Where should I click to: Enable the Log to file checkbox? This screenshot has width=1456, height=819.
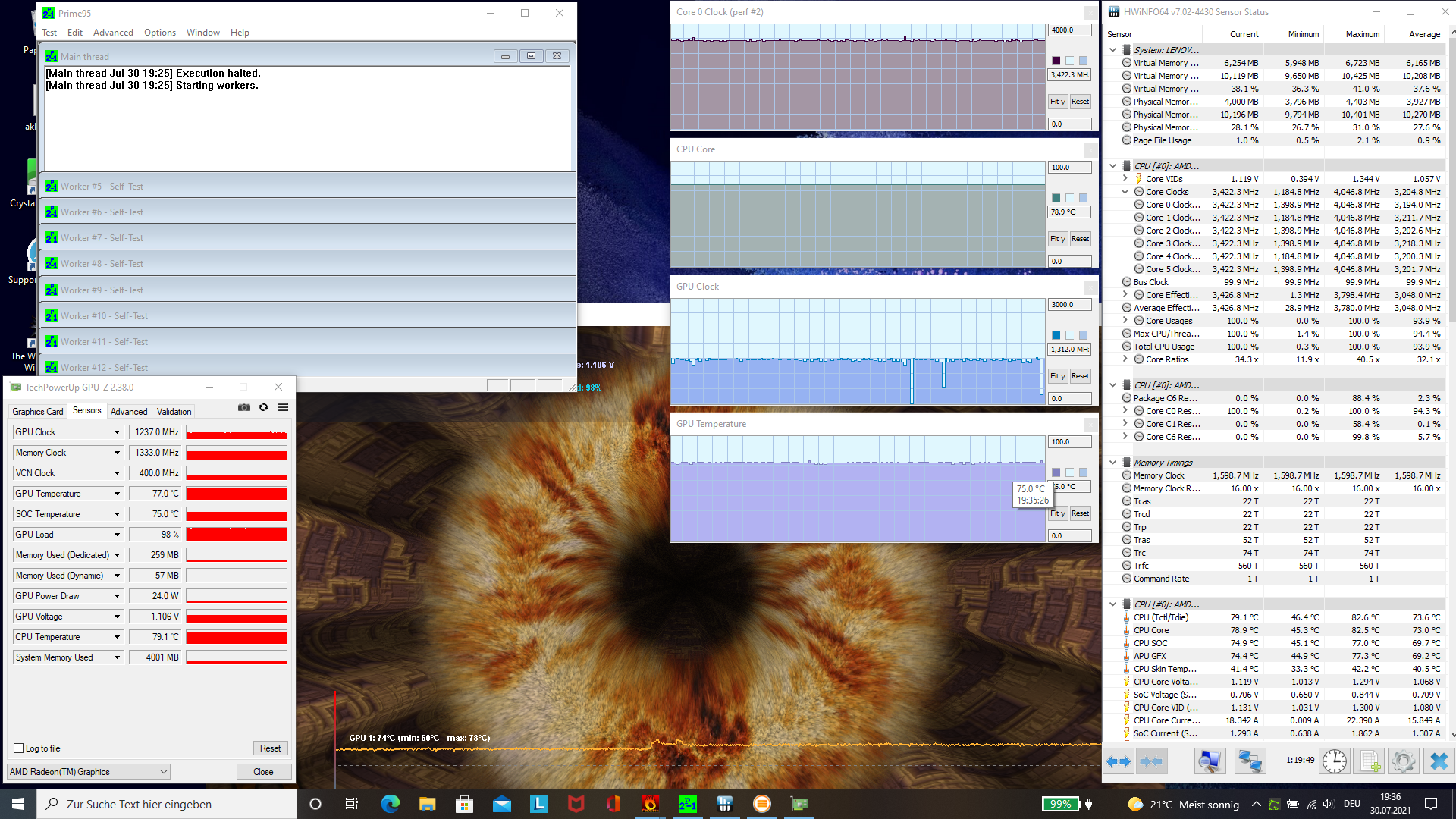pyautogui.click(x=19, y=748)
